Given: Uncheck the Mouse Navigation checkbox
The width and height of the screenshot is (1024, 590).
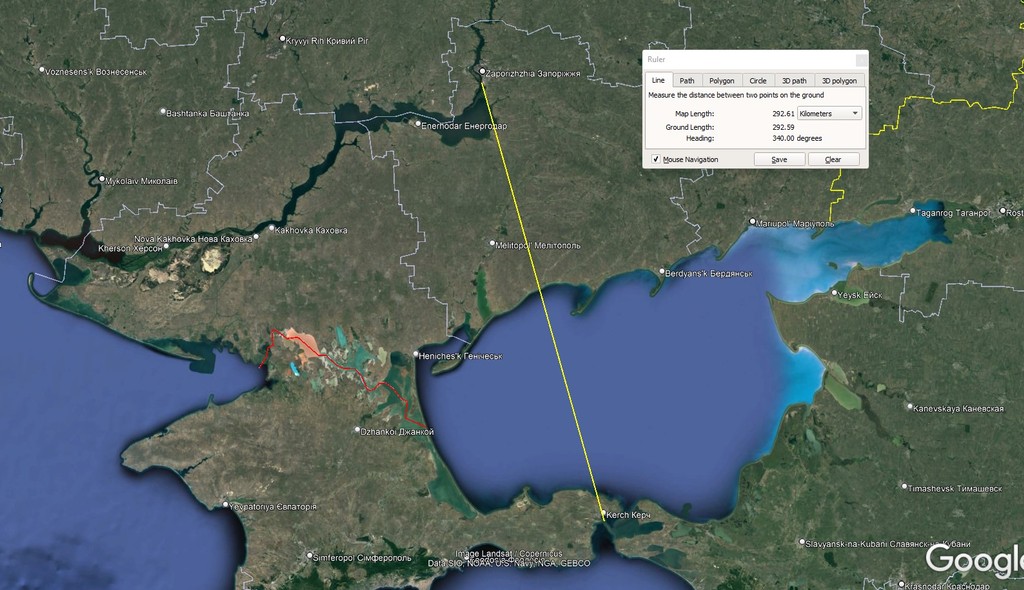Looking at the screenshot, I should pos(656,159).
